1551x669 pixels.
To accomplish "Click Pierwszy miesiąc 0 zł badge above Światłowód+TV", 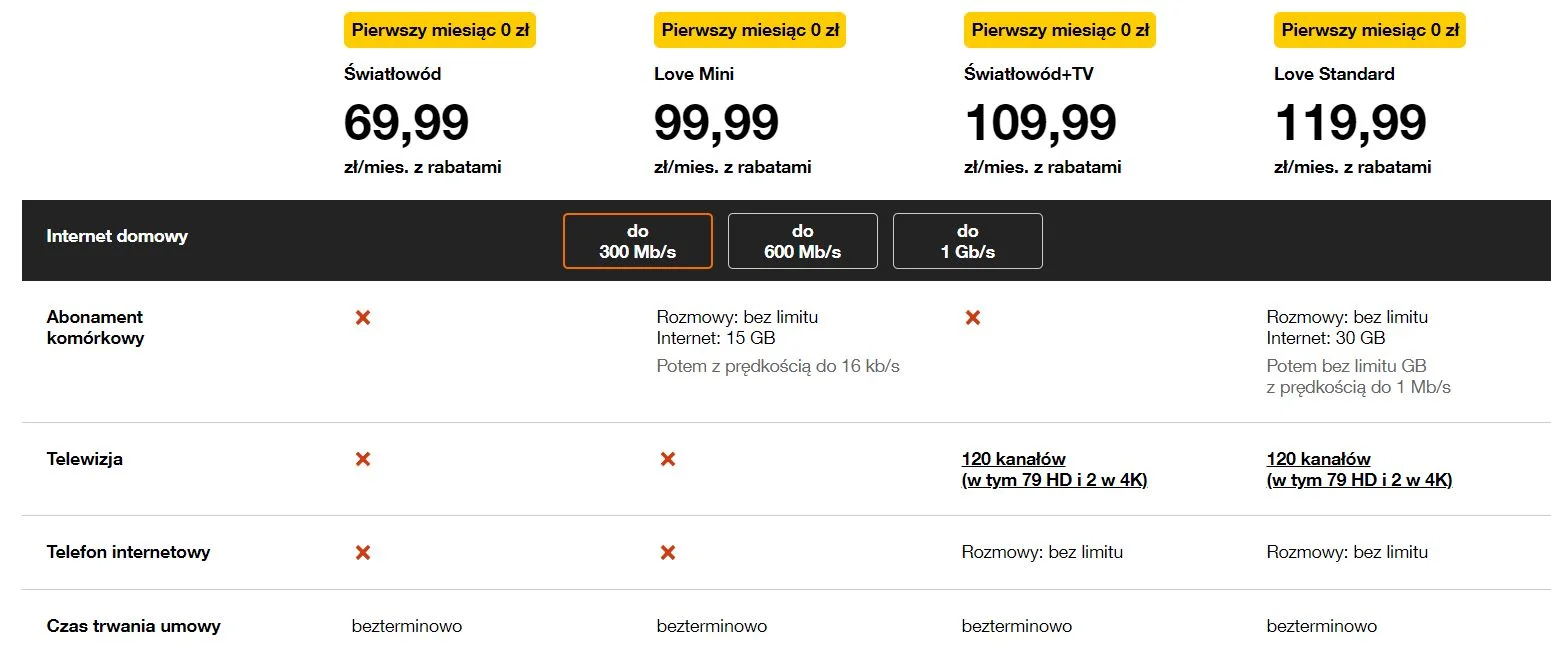I will [1060, 30].
